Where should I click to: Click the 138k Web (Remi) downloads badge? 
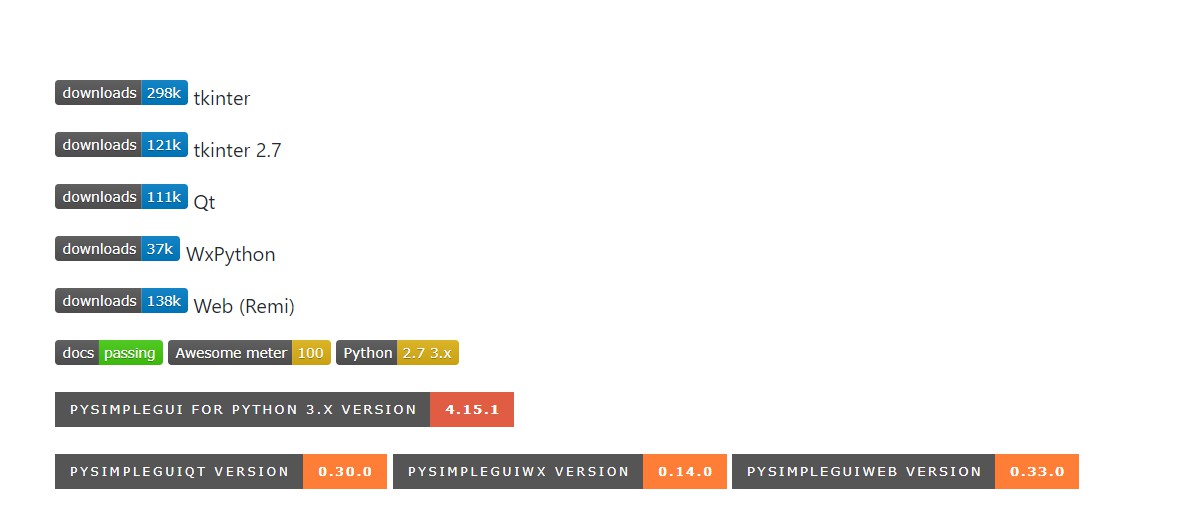(x=121, y=301)
